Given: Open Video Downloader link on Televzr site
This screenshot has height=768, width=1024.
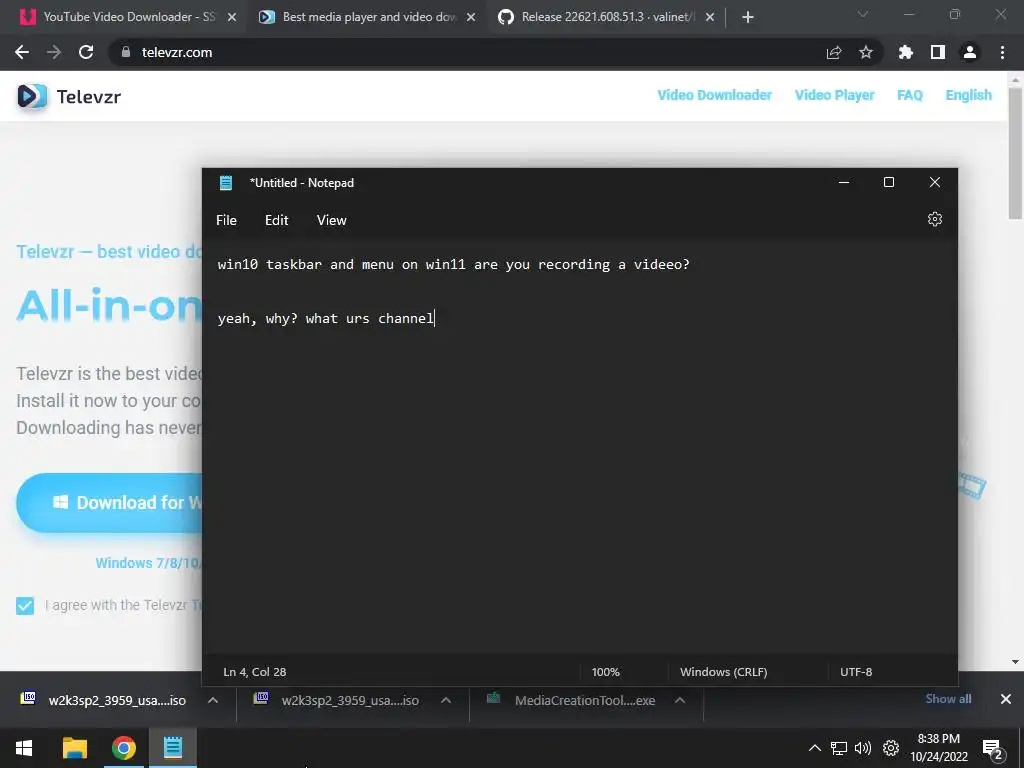Looking at the screenshot, I should (714, 95).
